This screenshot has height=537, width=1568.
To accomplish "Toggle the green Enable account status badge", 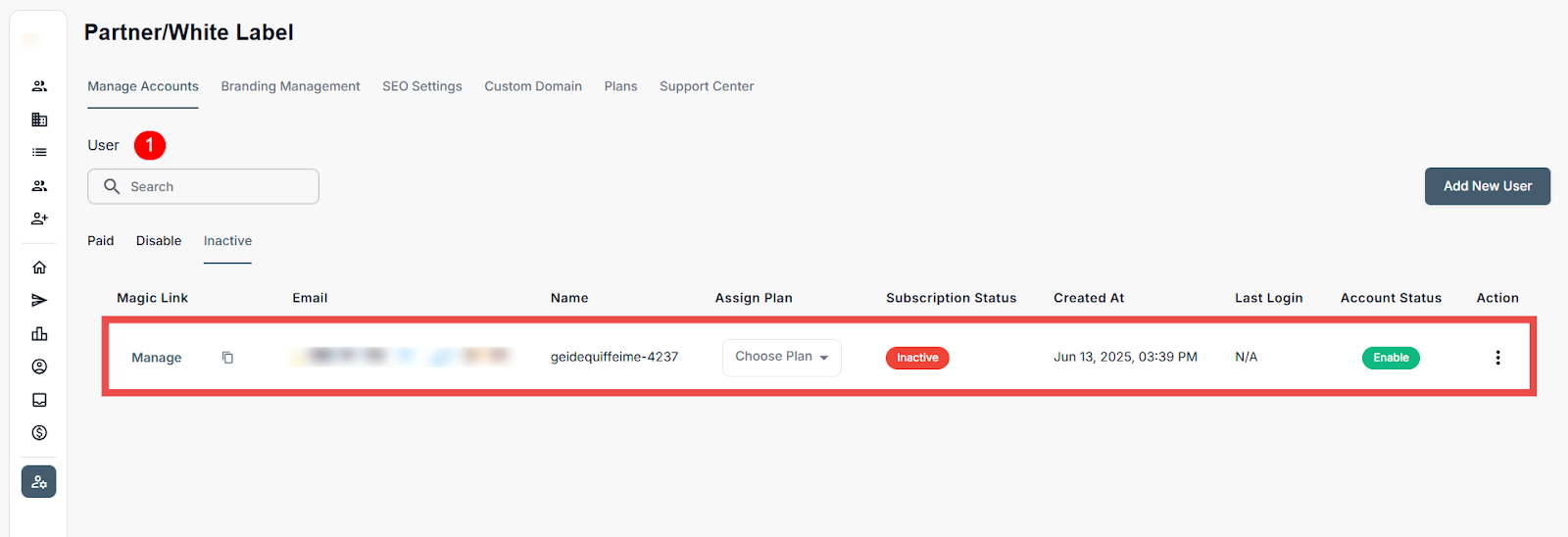I will pos(1390,358).
